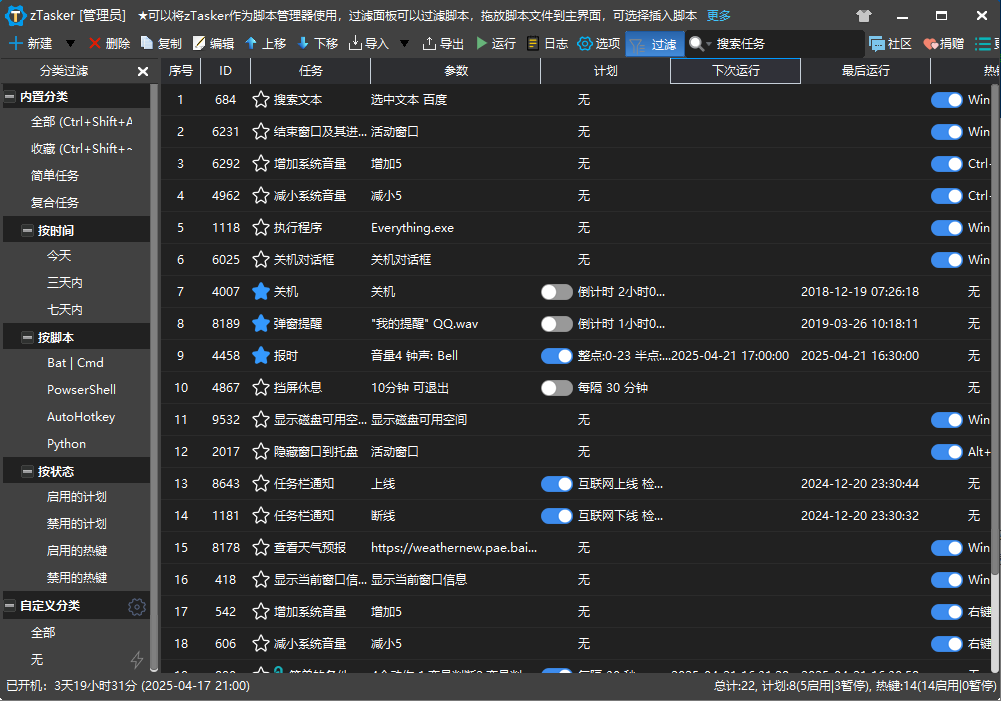The image size is (1001, 701).
Task: Enable the 关机 countdown timer toggle
Action: pos(557,291)
